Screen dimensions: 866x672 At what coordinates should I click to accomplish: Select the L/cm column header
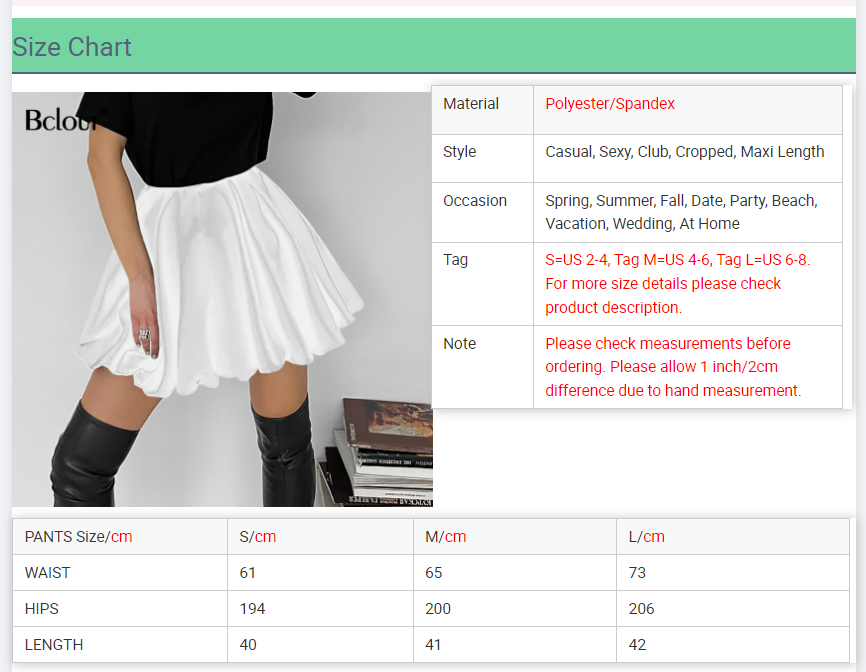732,537
